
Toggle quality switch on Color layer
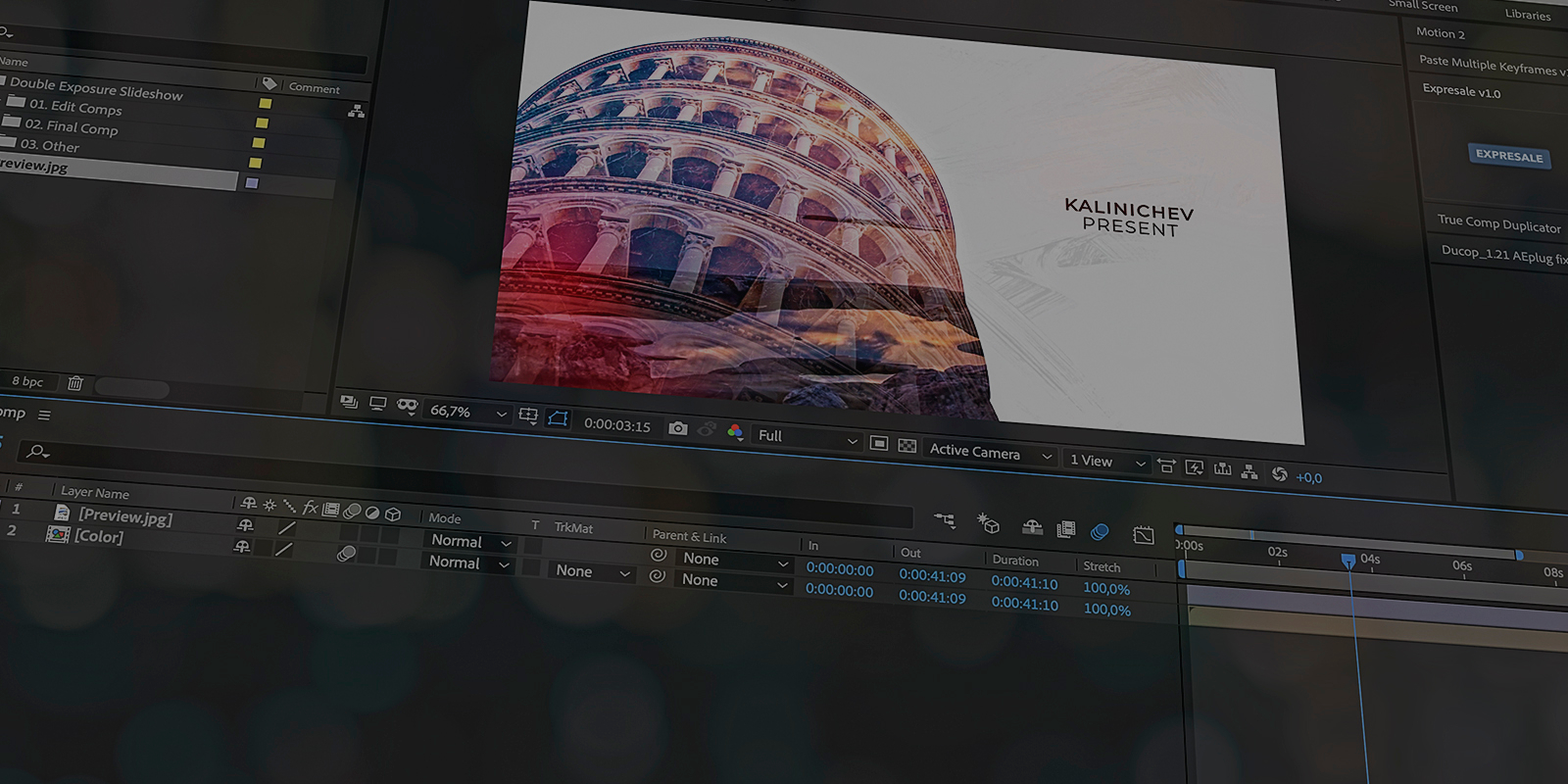[283, 550]
